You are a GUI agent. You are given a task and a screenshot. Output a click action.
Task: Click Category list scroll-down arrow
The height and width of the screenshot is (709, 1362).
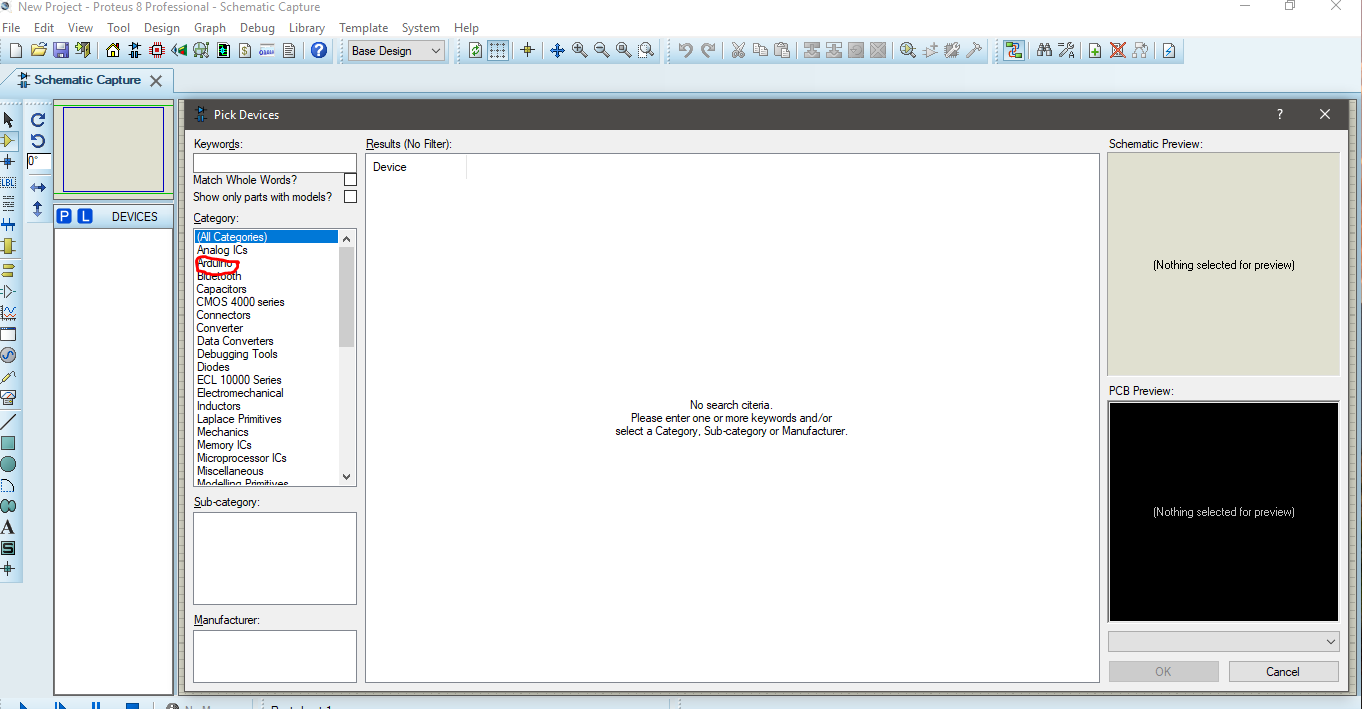pyautogui.click(x=347, y=478)
